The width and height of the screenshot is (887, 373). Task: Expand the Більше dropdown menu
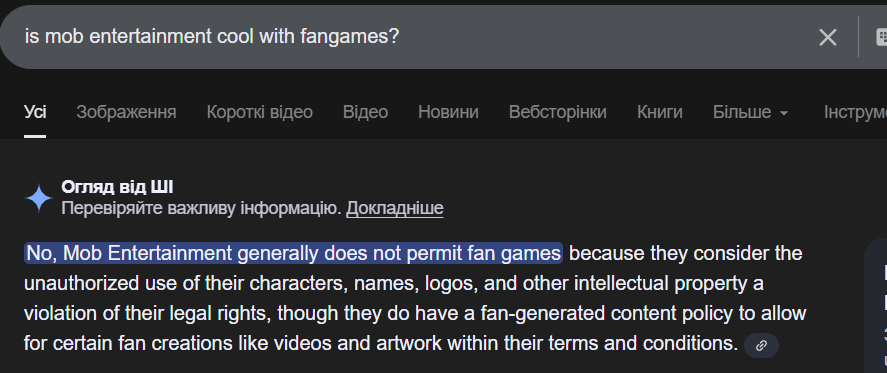pos(751,112)
